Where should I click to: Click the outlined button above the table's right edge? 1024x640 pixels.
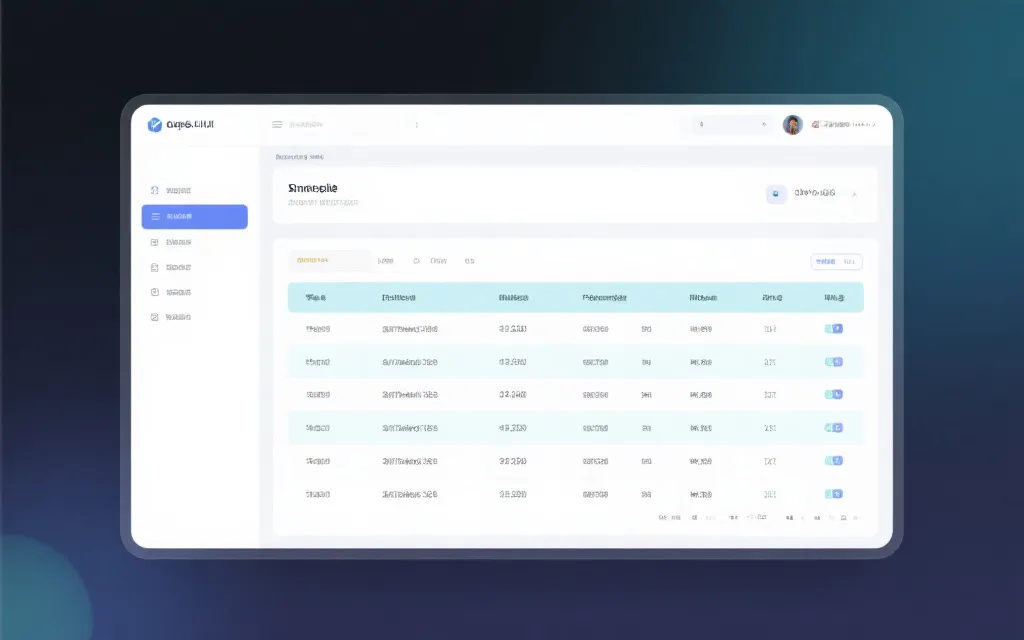pyautogui.click(x=836, y=262)
